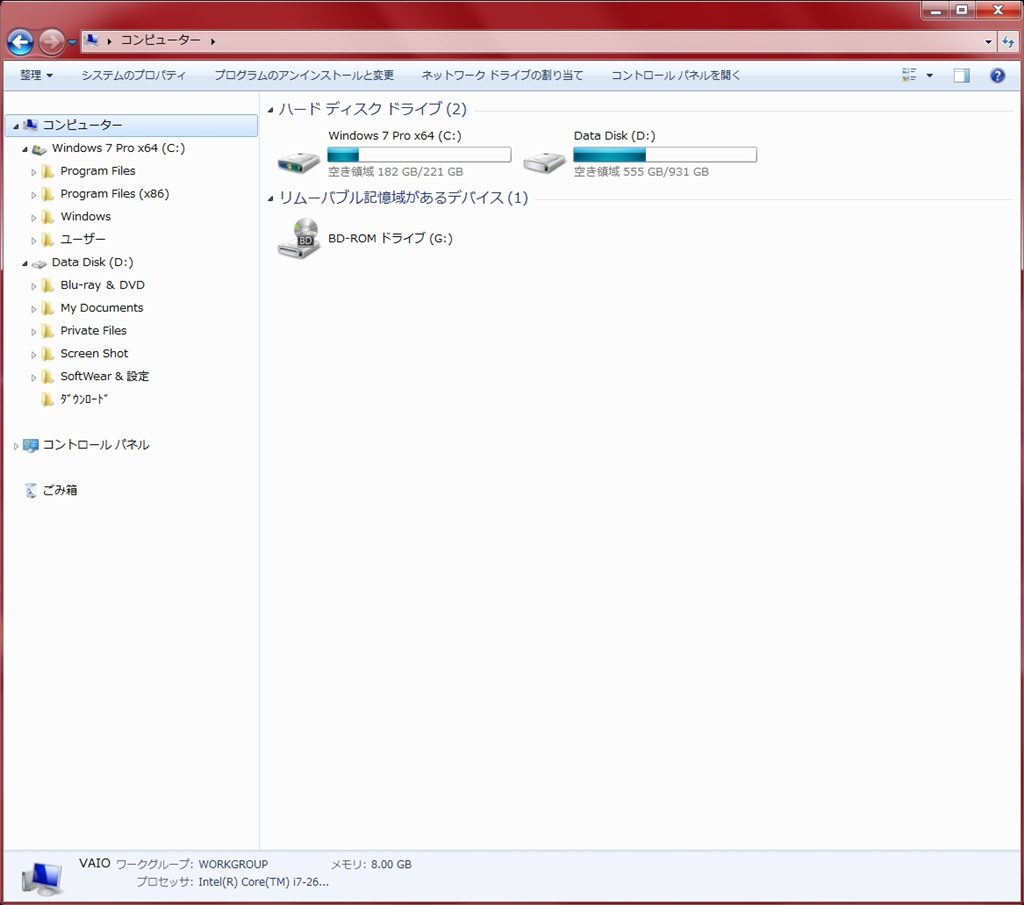
Task: Select コントロール パネル label in tree
Action: pyautogui.click(x=96, y=445)
